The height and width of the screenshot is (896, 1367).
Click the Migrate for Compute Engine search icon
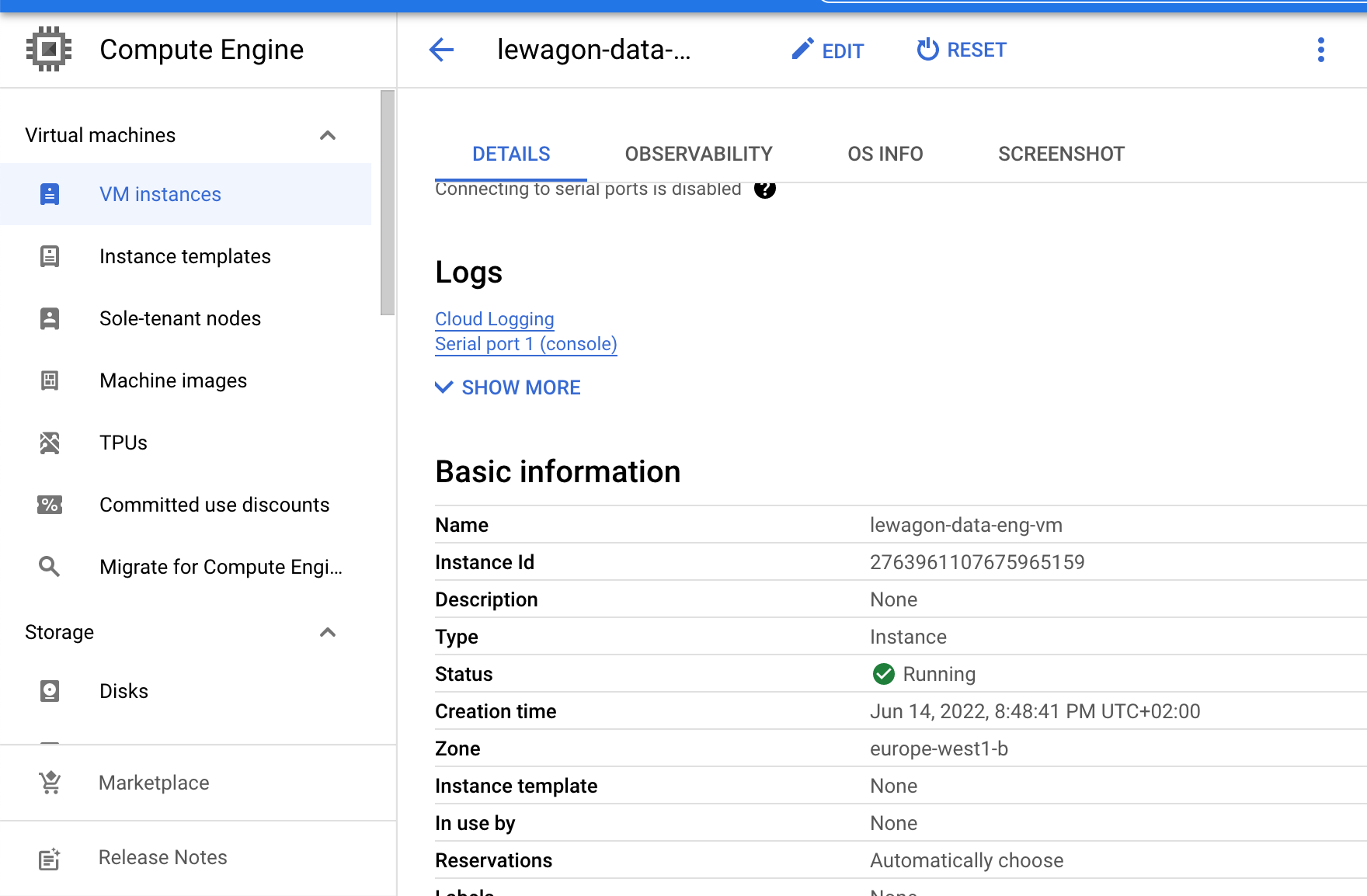point(50,567)
